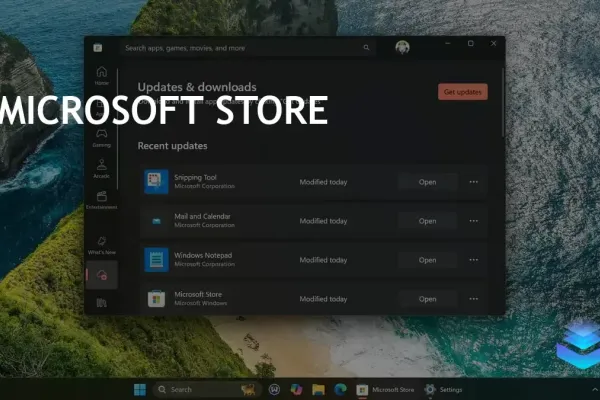600x400 pixels.
Task: Open Entertainment in the Store sidebar
Action: click(101, 199)
